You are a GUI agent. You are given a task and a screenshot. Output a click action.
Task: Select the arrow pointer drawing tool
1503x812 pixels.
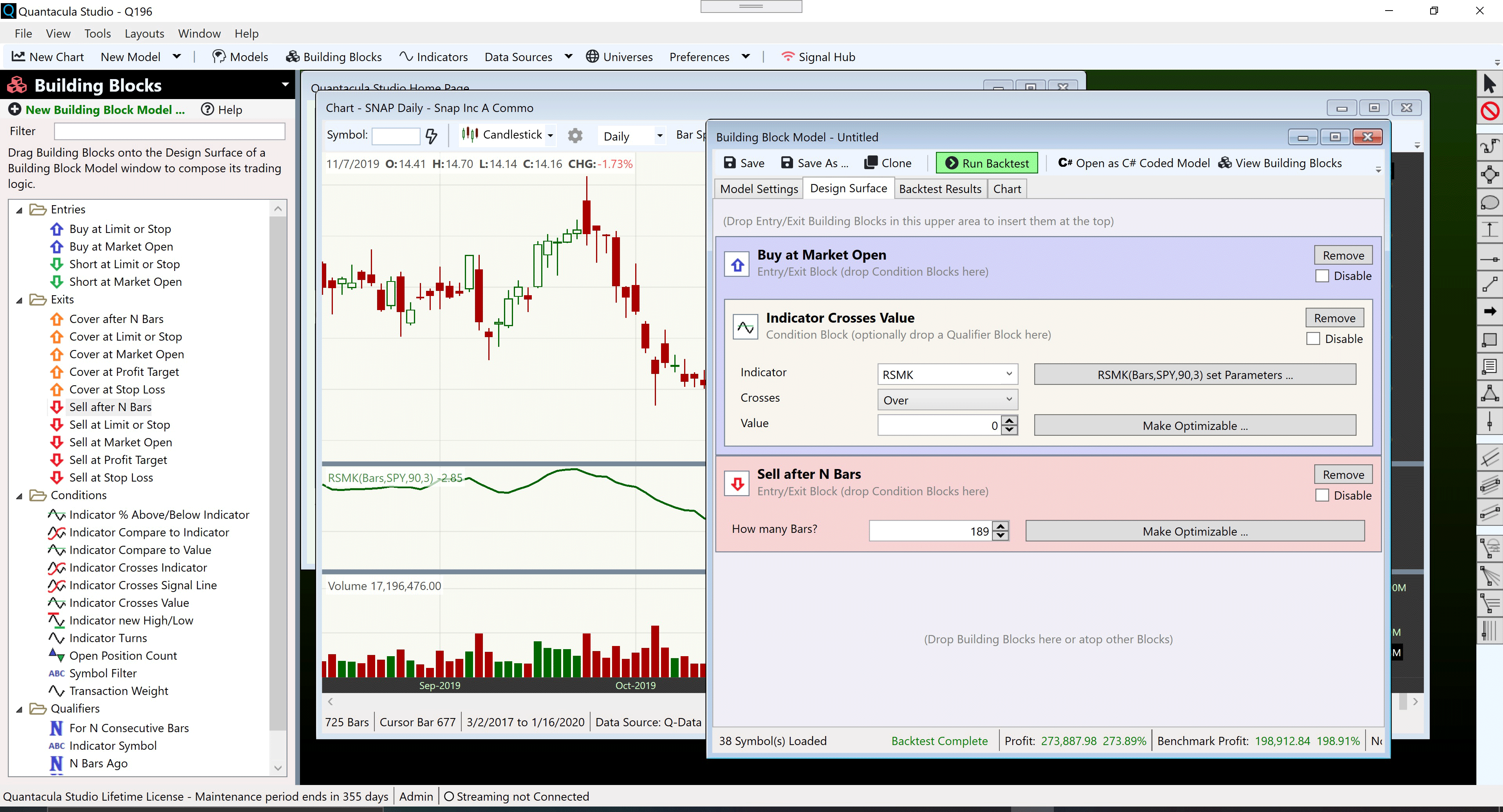pos(1490,84)
